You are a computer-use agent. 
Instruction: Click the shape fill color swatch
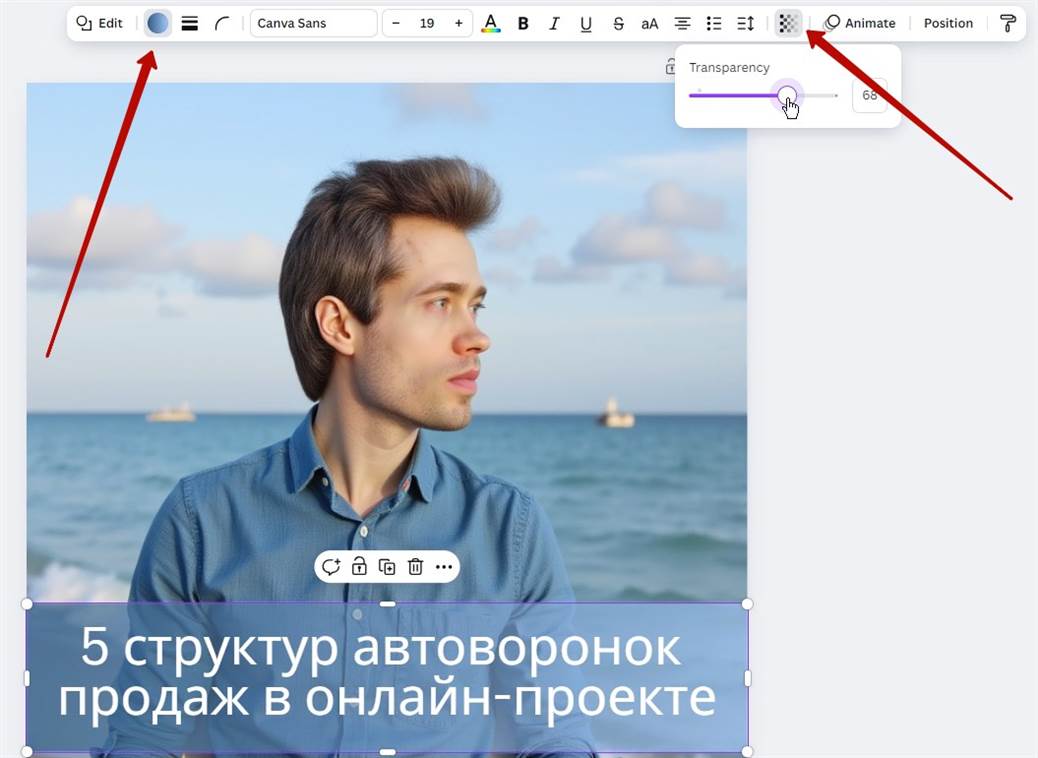point(158,23)
